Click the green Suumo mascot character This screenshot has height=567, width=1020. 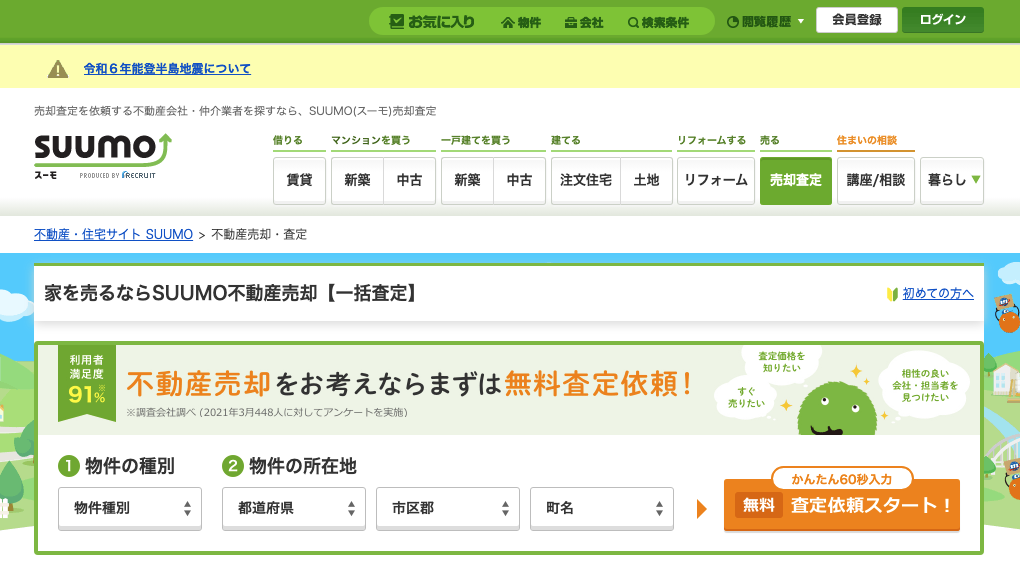pos(837,410)
